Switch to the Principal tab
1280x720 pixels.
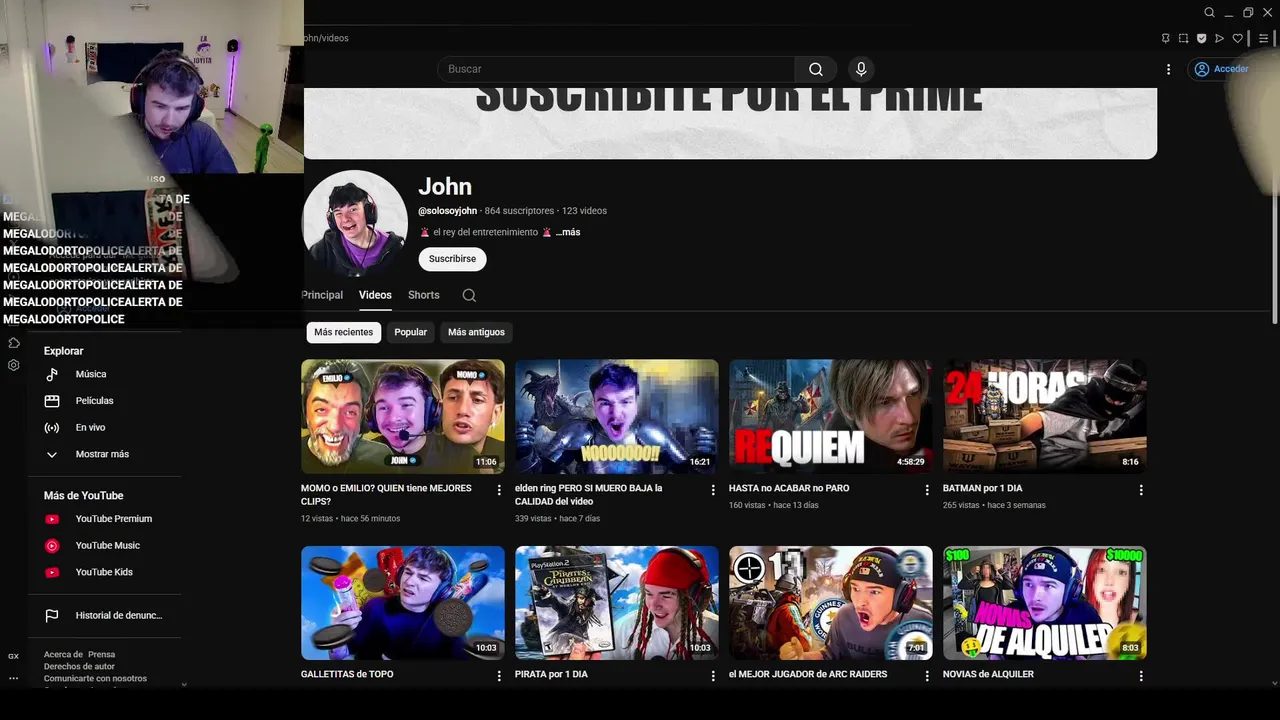pos(322,295)
